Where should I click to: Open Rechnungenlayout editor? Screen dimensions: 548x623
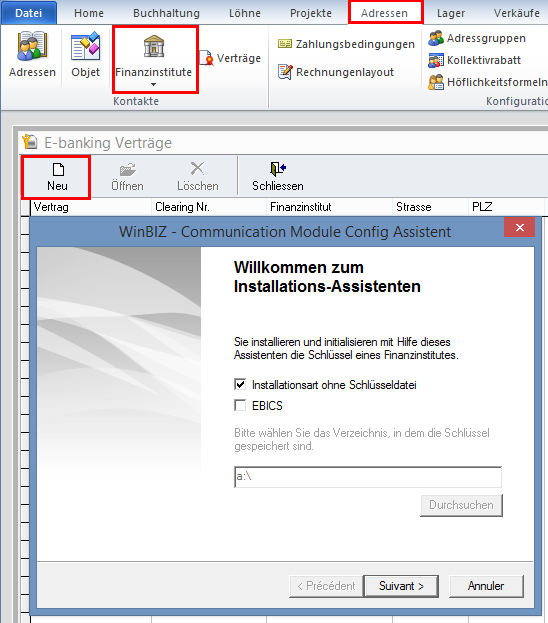point(336,72)
